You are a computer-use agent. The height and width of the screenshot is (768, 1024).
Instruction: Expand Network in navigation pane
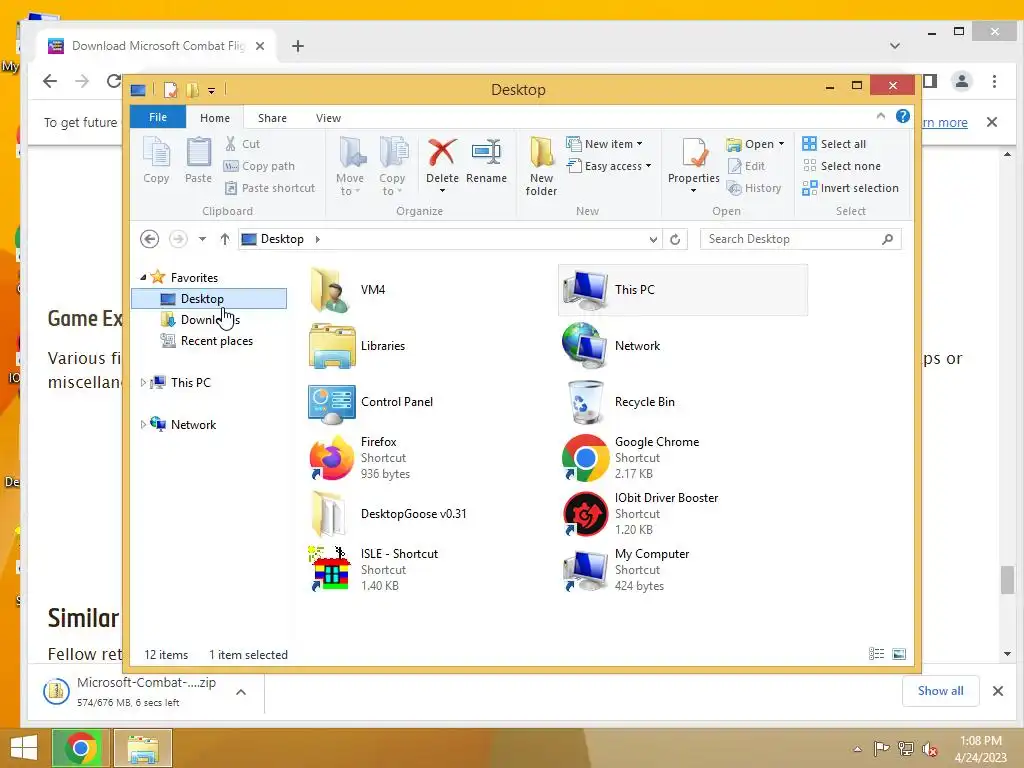143,424
